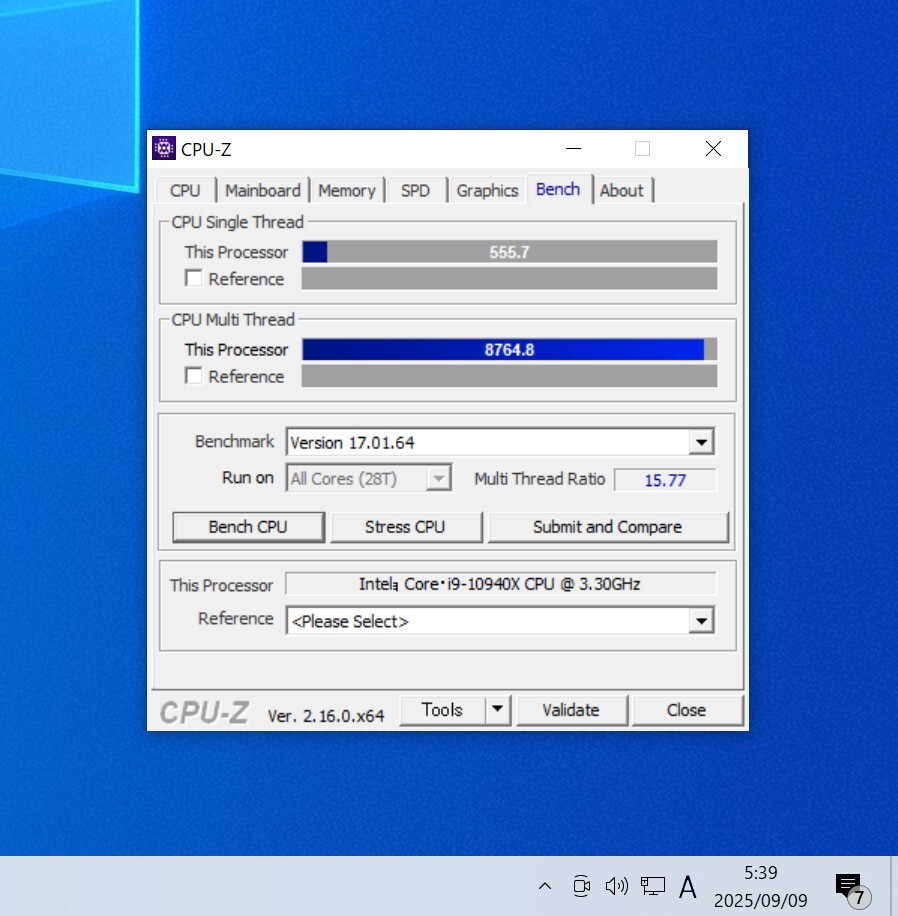
Task: Open the Memory tab
Action: click(346, 190)
